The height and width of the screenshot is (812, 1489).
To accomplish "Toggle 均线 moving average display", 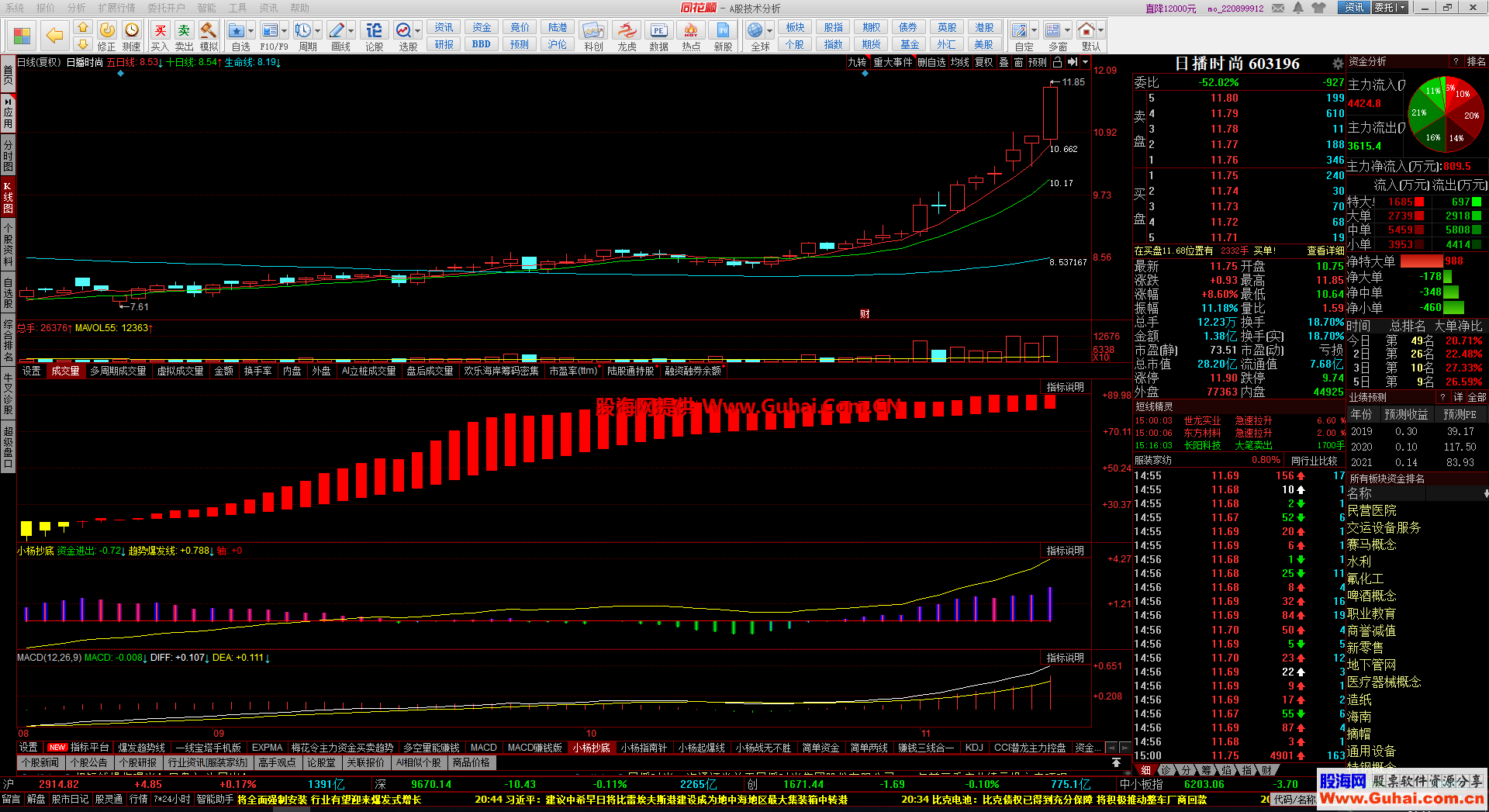I will click(x=960, y=62).
